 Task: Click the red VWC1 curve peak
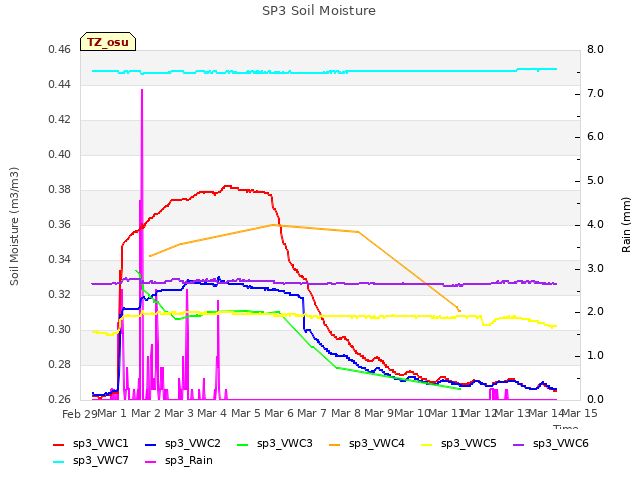[x=227, y=186]
